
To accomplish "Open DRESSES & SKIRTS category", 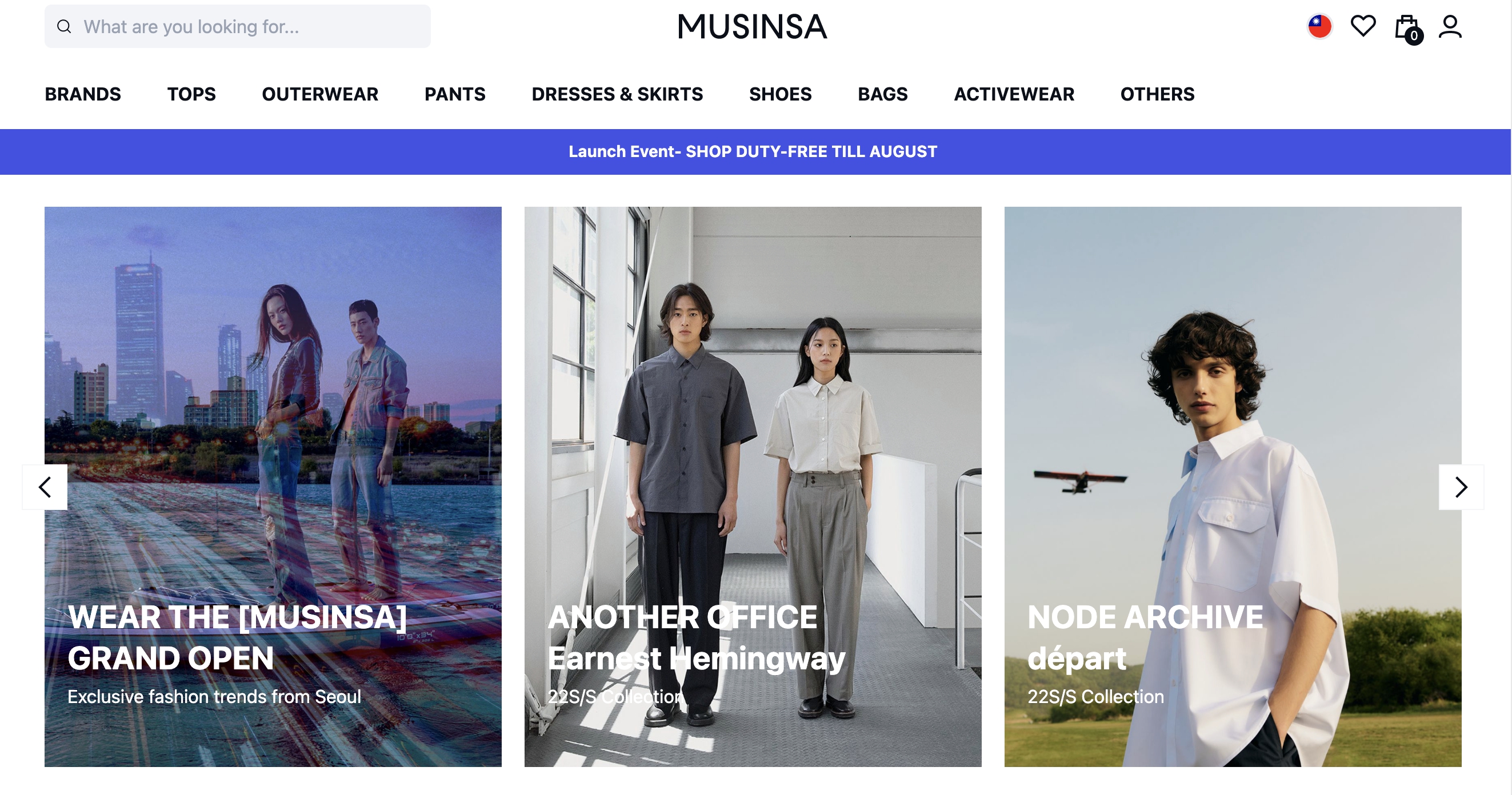I will click(617, 94).
